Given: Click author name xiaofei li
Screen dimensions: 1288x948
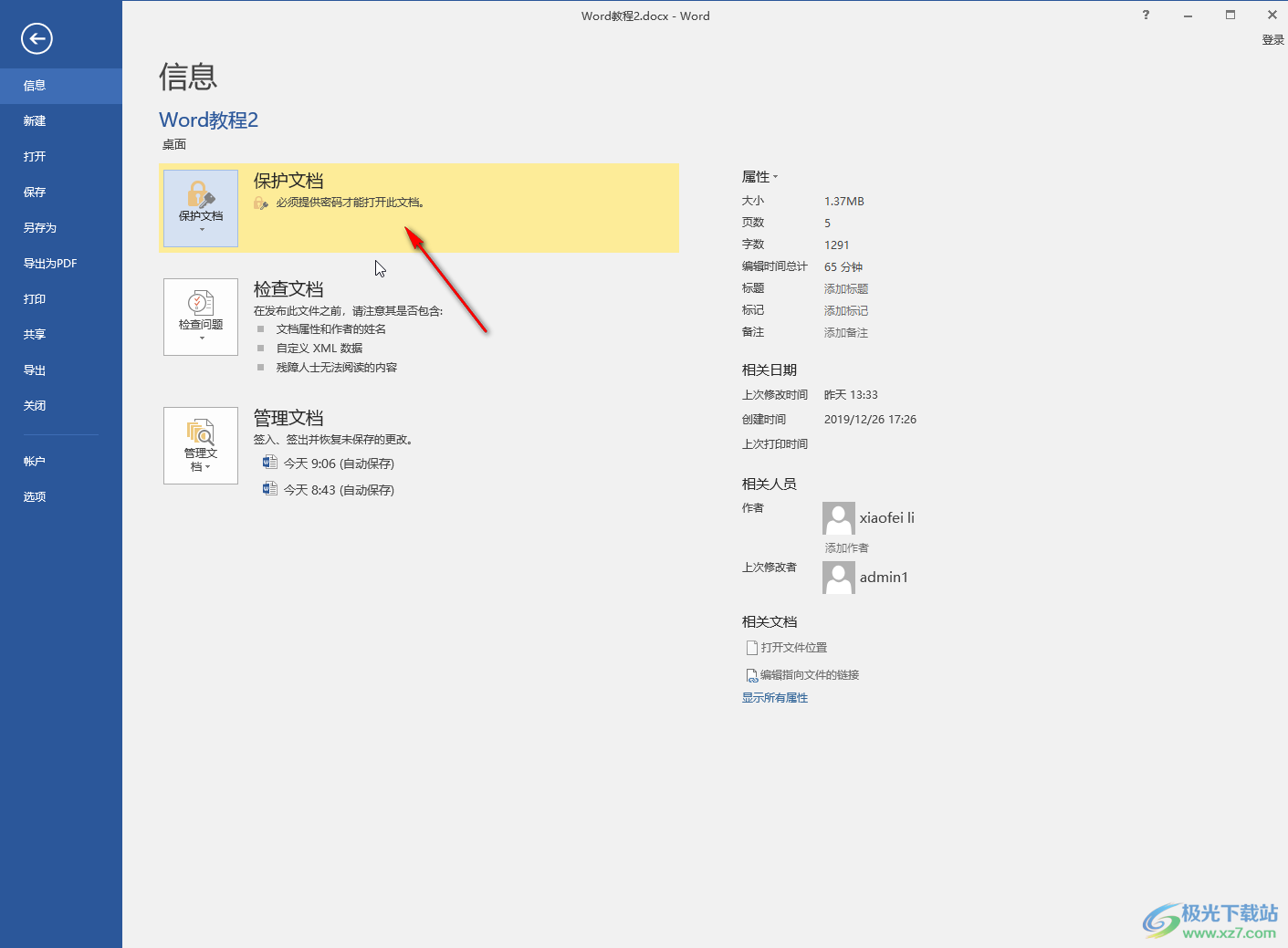Looking at the screenshot, I should [x=887, y=518].
